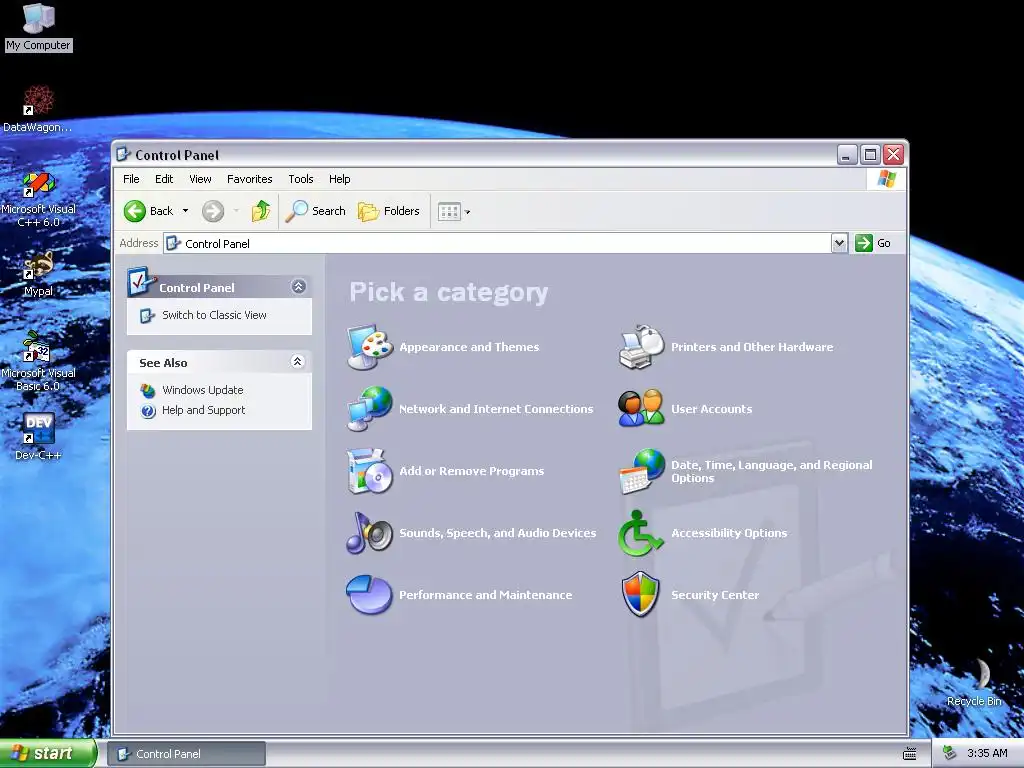Click the green Go button
The width and height of the screenshot is (1024, 768).
coord(873,243)
